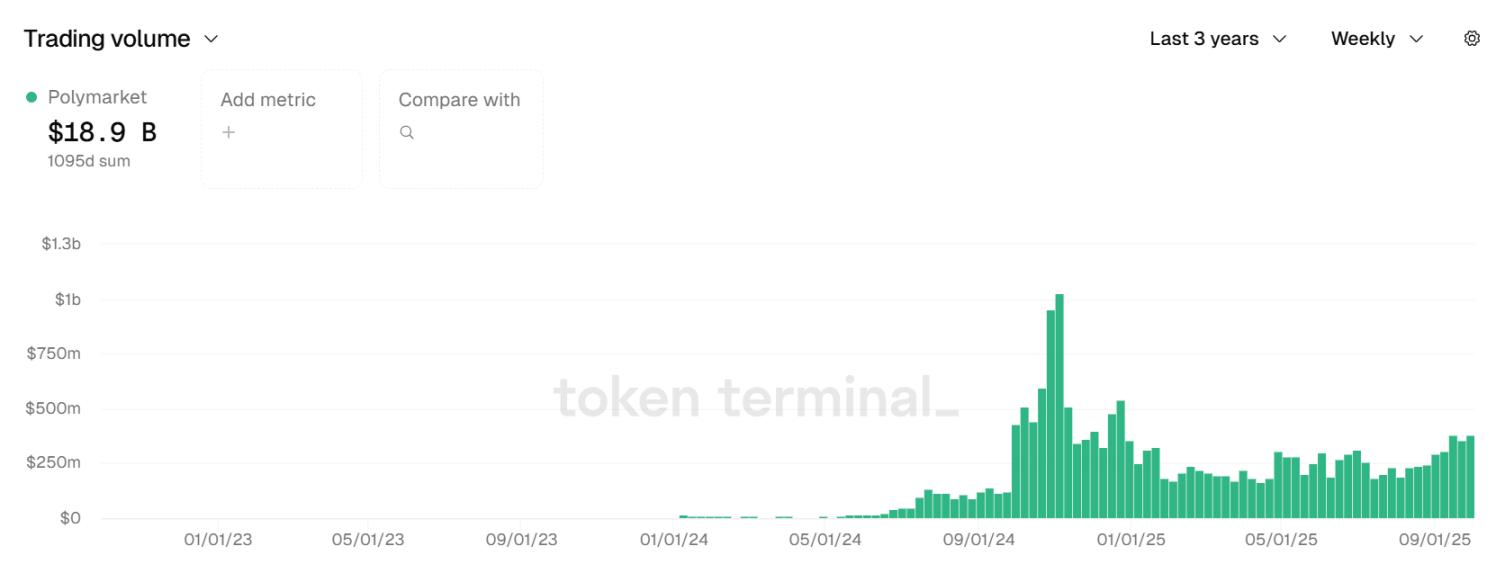Click the 1095d sum label

[88, 161]
